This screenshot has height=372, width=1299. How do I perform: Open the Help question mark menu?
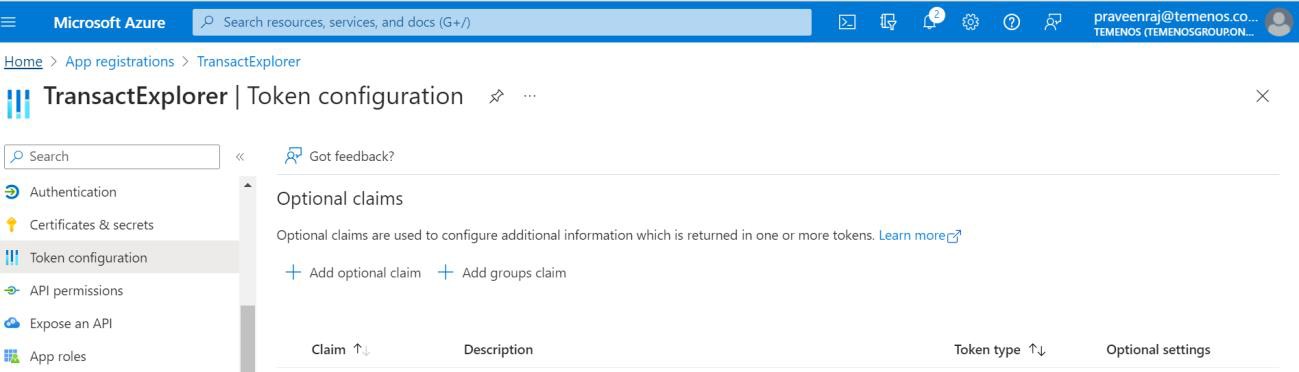pyautogui.click(x=1011, y=22)
